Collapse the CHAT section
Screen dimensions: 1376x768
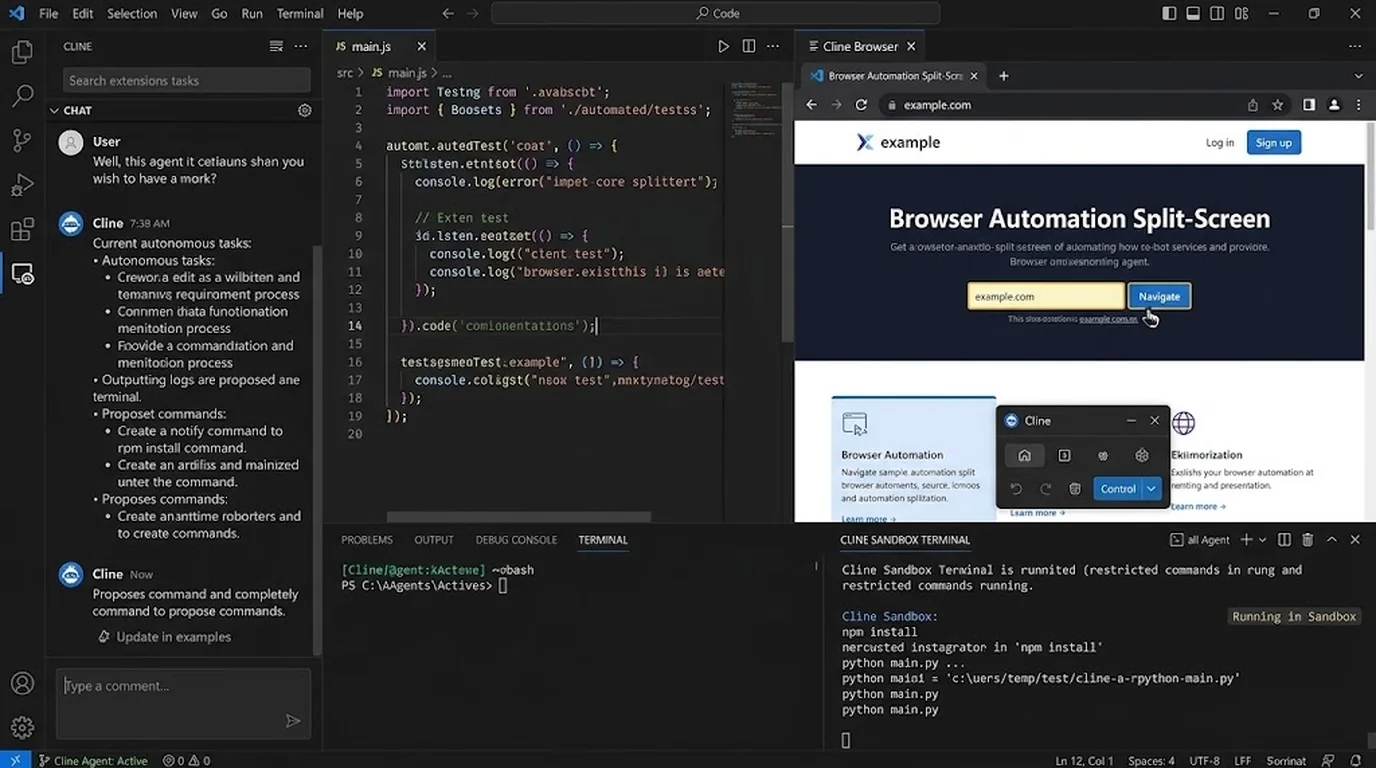[55, 111]
